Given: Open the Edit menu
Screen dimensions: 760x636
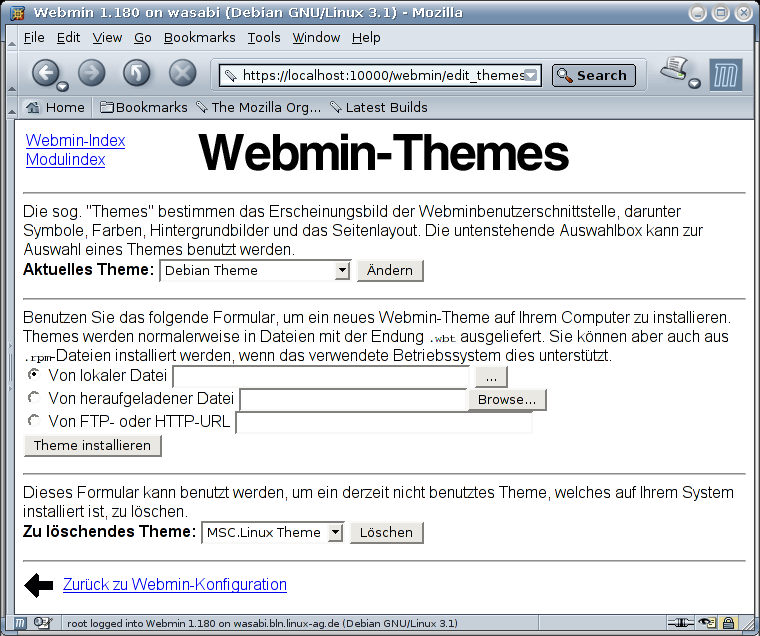Looking at the screenshot, I should (x=68, y=37).
